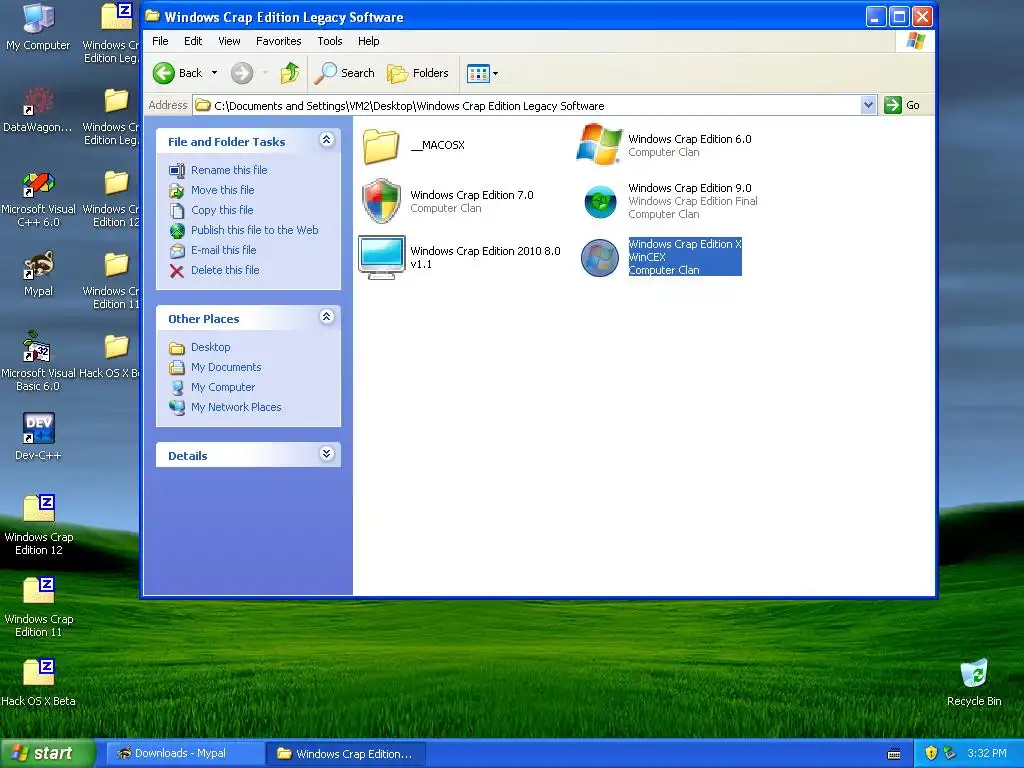Collapse File and Folder Tasks panel

click(x=327, y=140)
